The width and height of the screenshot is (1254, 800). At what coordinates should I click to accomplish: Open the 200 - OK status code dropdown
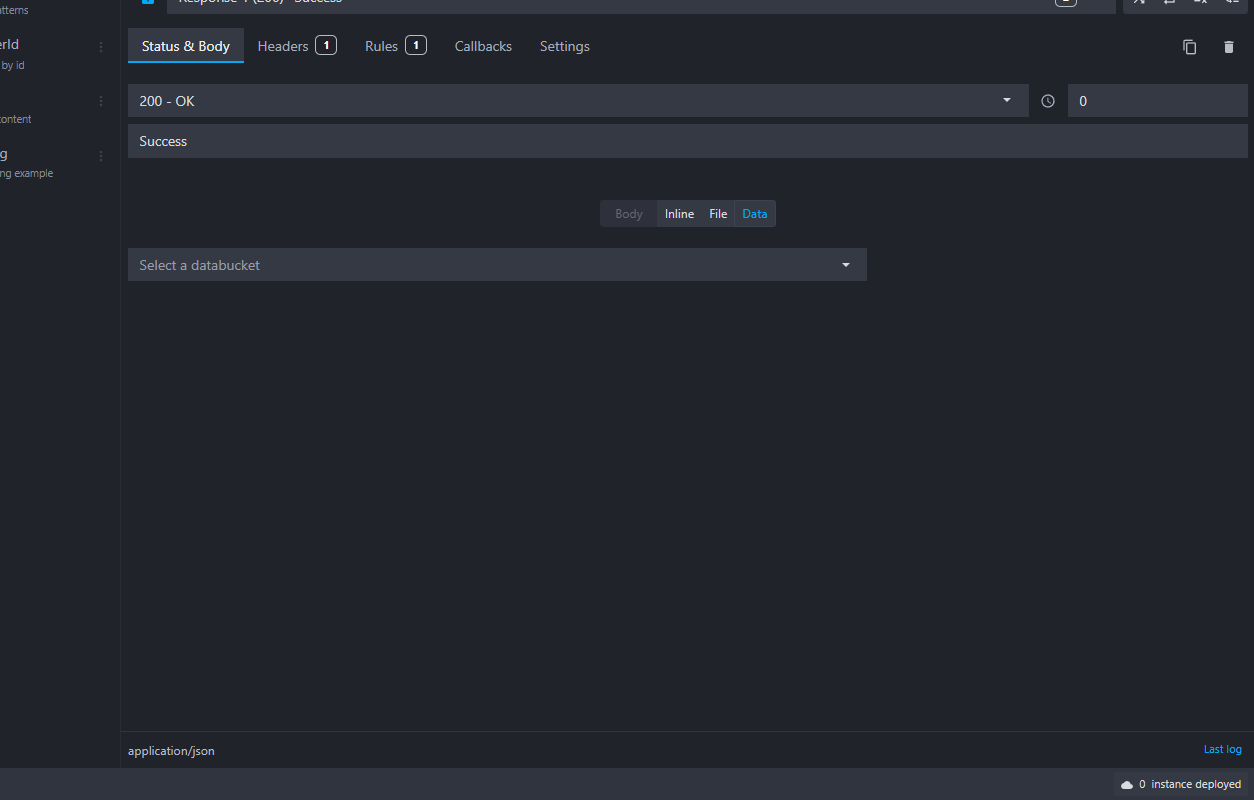pyautogui.click(x=578, y=100)
